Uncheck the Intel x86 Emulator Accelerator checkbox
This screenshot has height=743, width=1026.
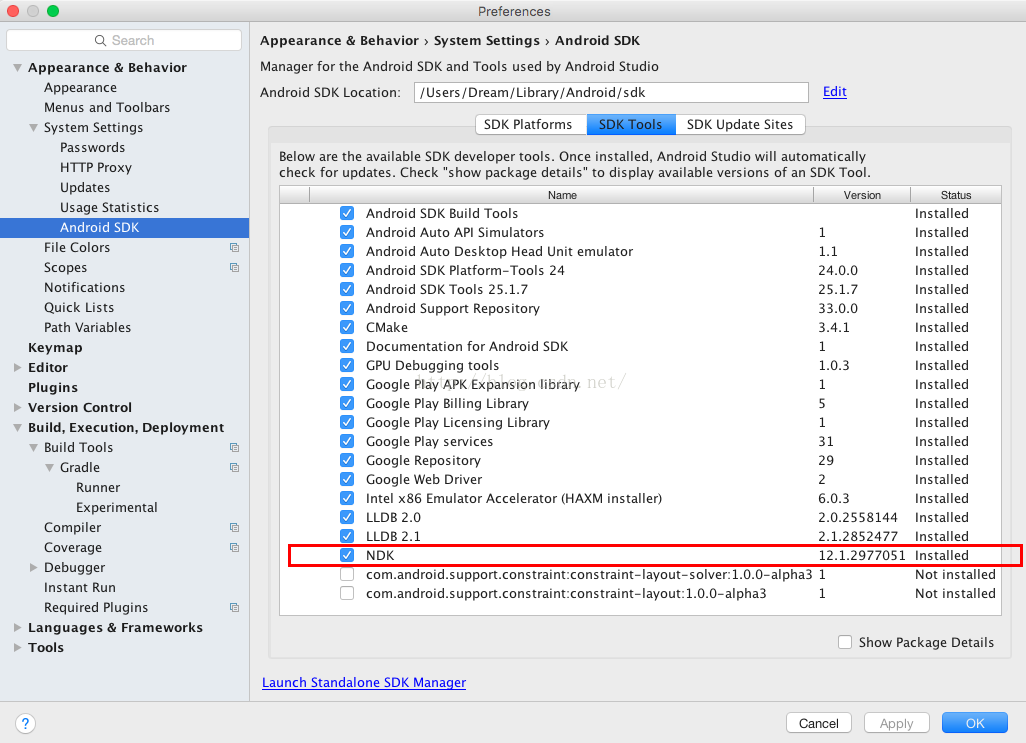tap(347, 498)
